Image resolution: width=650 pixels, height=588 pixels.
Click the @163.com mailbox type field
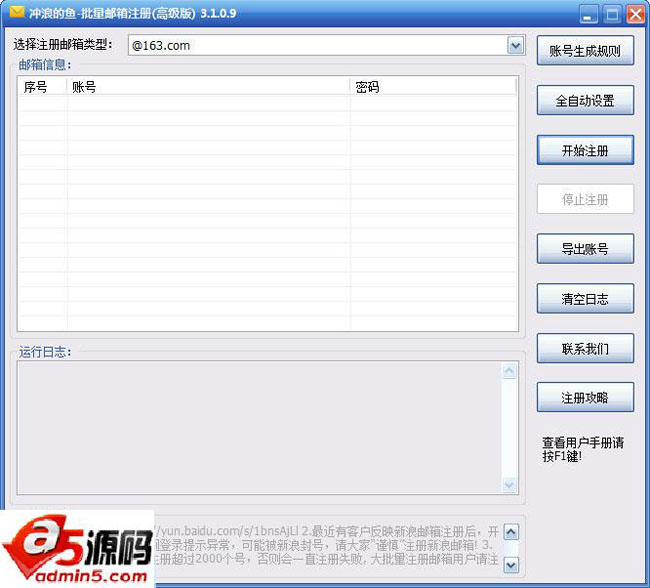click(326, 45)
